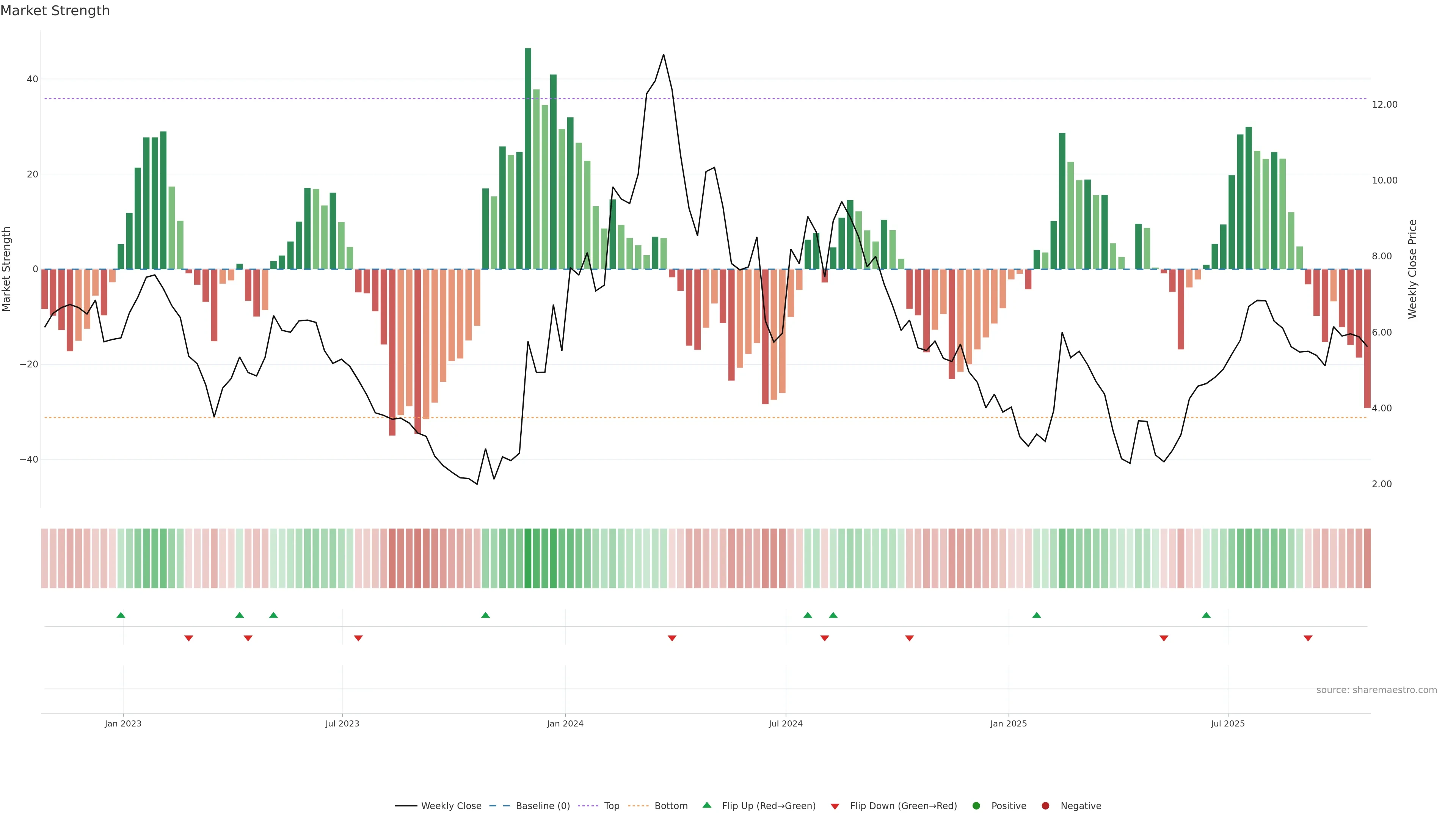Click the Weekly Close Price axis title
This screenshot has width=1456, height=819.
click(x=1412, y=269)
